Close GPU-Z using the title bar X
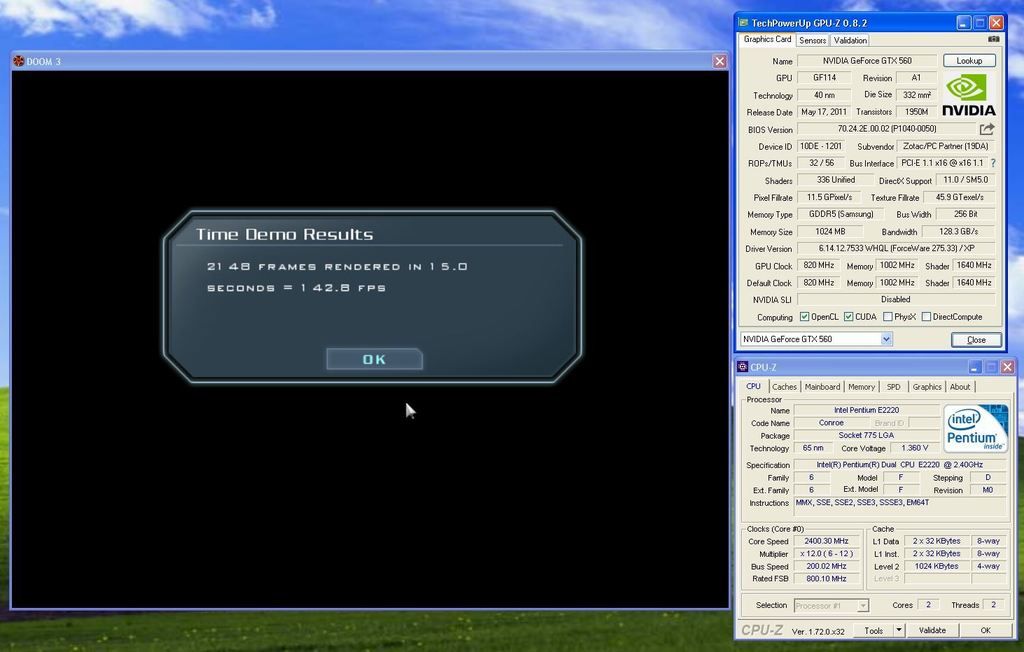The width and height of the screenshot is (1024, 652). (x=996, y=23)
